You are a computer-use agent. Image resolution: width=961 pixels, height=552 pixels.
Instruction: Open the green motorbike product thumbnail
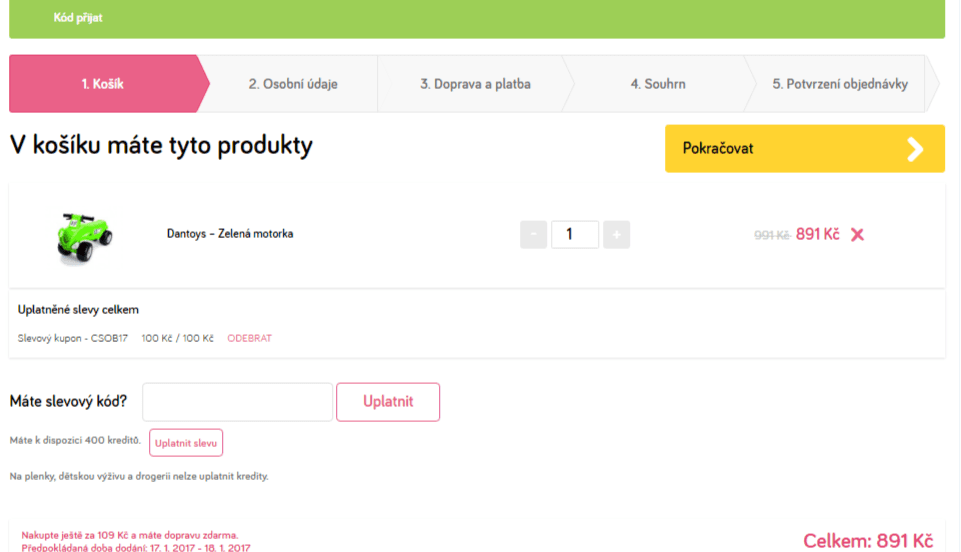[x=84, y=236]
